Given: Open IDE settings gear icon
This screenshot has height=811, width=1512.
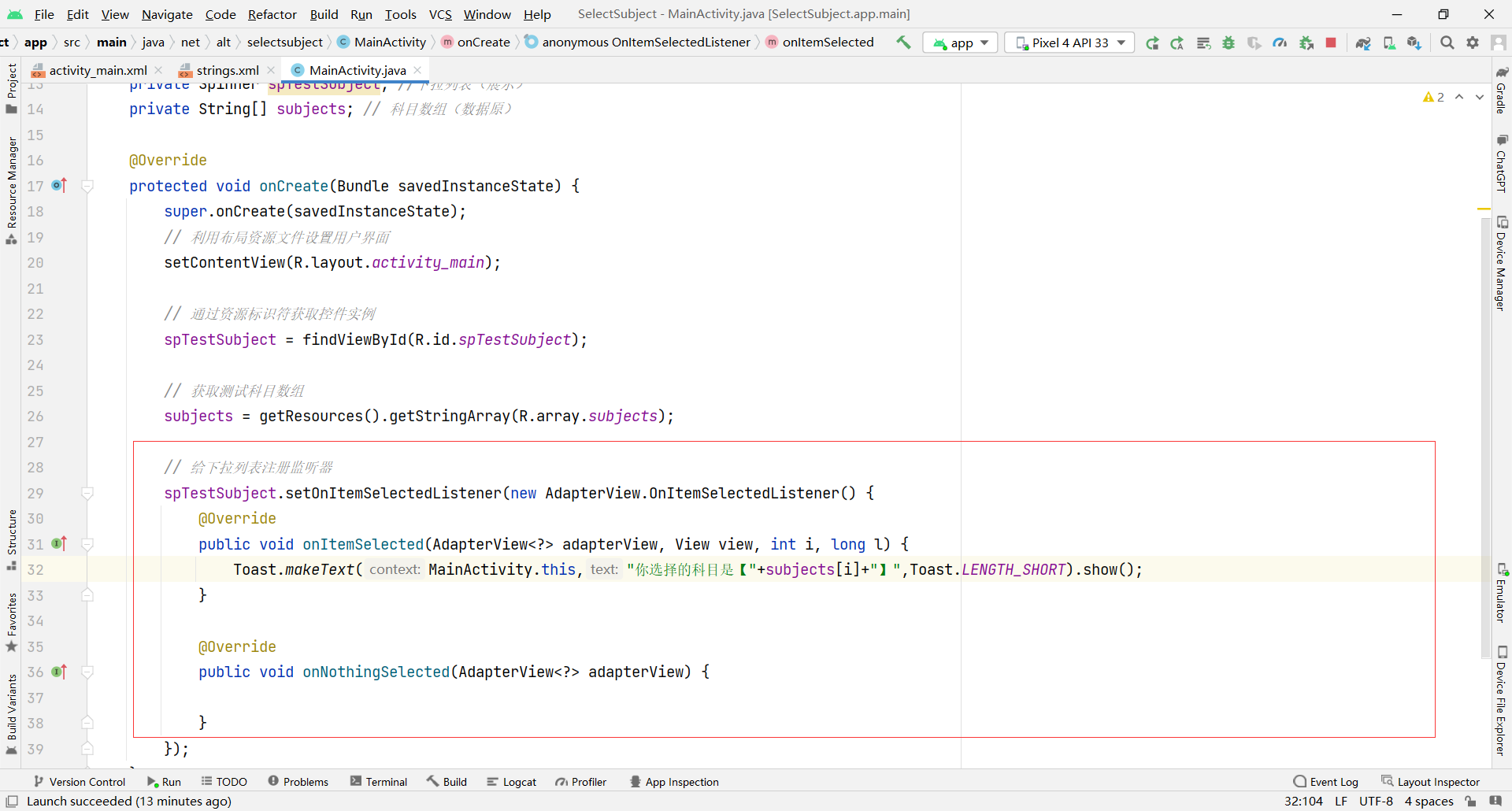Looking at the screenshot, I should [1473, 43].
